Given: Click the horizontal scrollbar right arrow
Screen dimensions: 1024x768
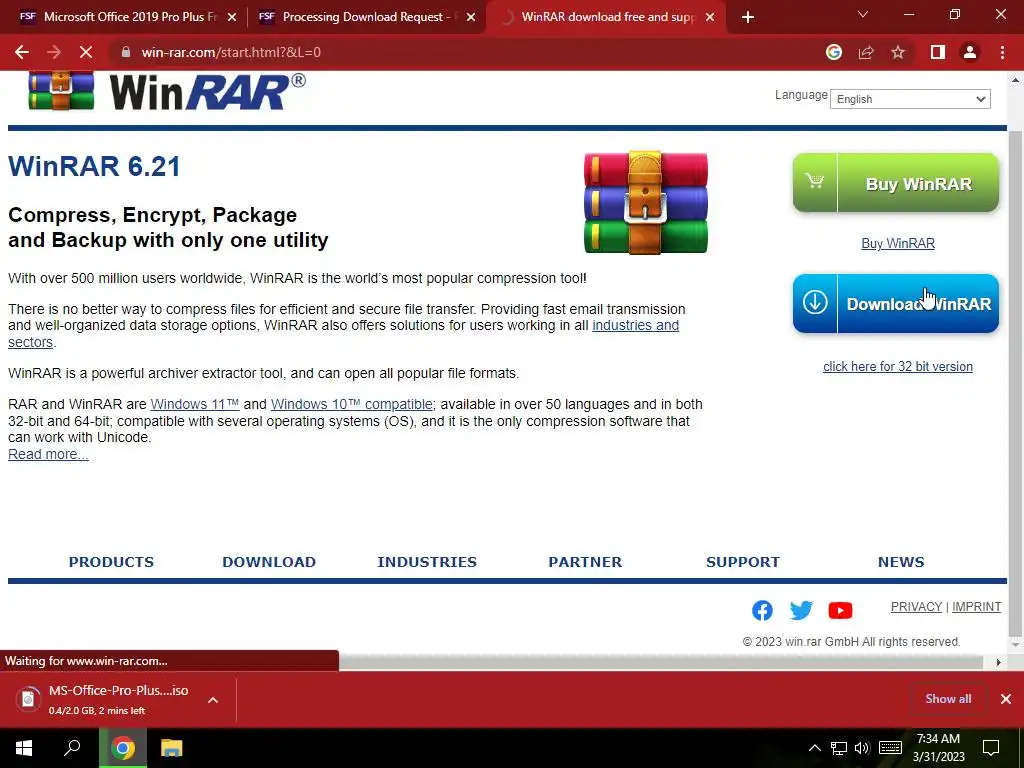Looking at the screenshot, I should pos(999,662).
